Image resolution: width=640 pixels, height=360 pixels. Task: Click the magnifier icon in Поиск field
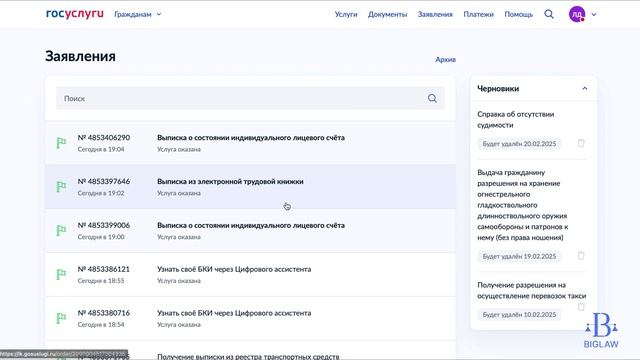[x=432, y=98]
